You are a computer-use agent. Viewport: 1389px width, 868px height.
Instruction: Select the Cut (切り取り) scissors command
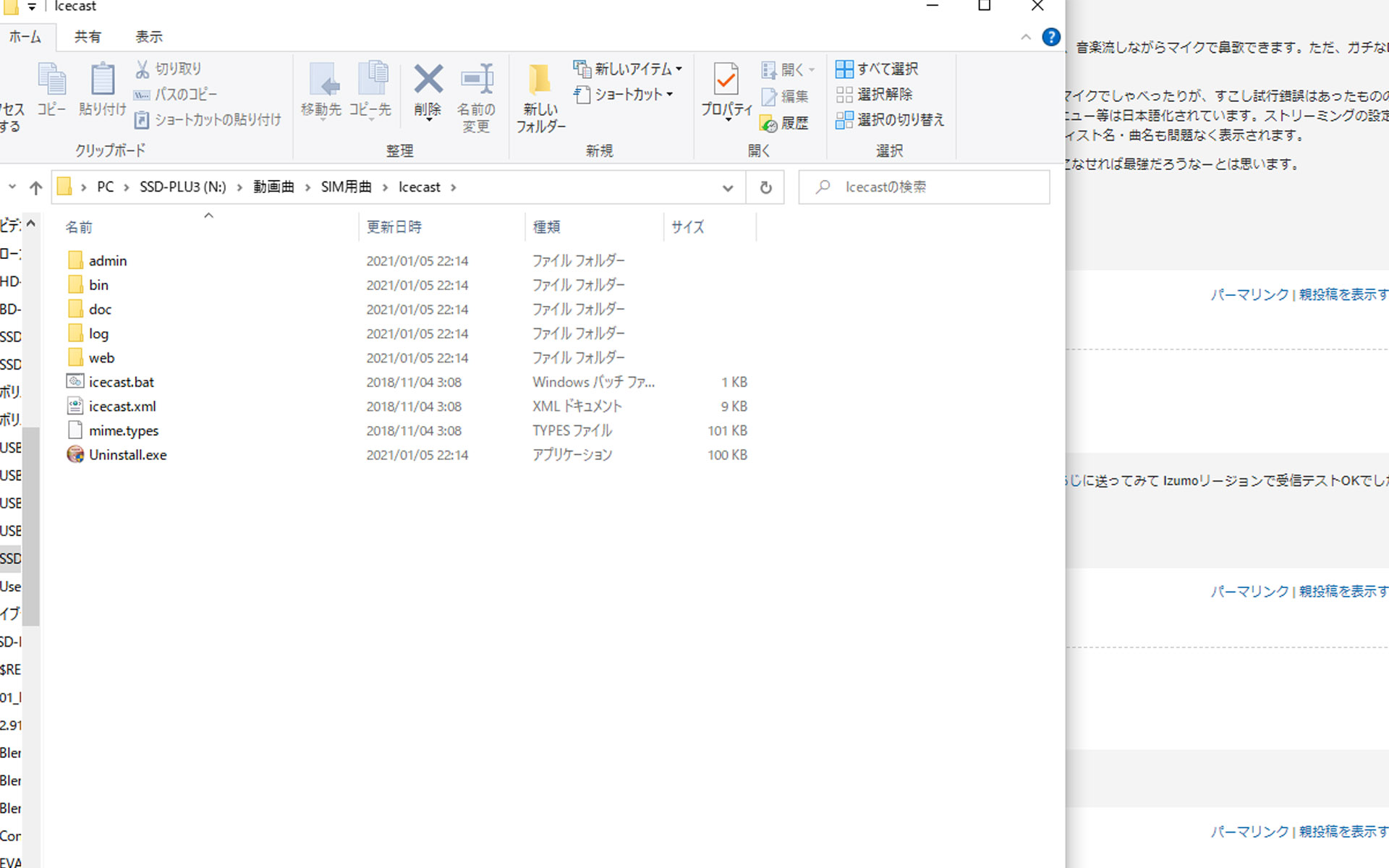coord(168,69)
